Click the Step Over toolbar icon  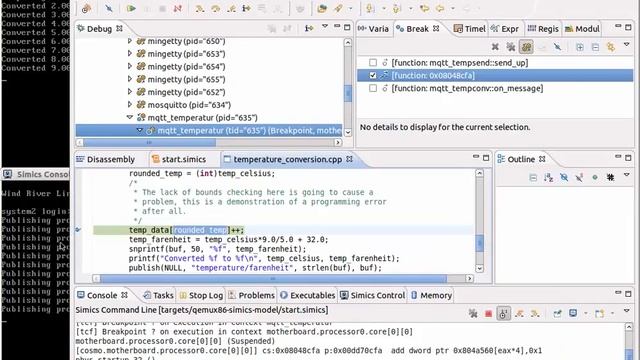tap(216, 8)
